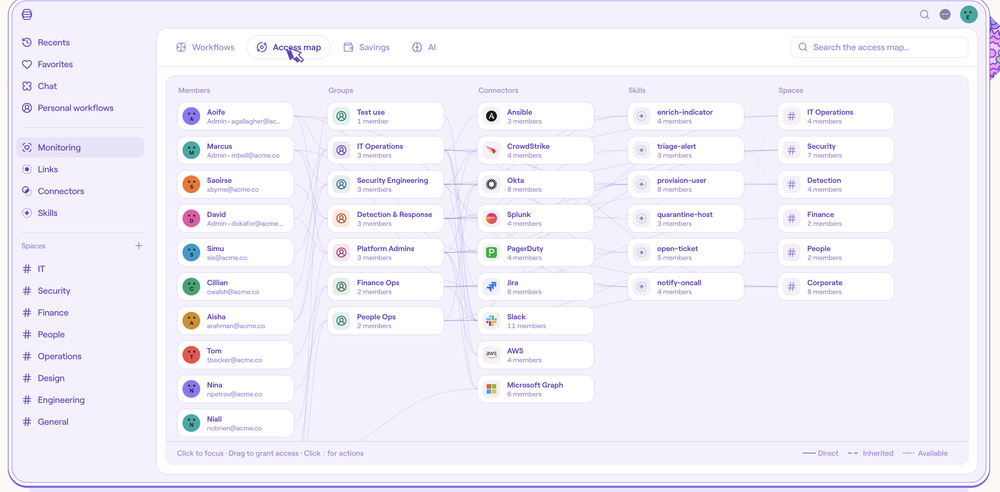Open the Engineering space

click(x=80, y=400)
